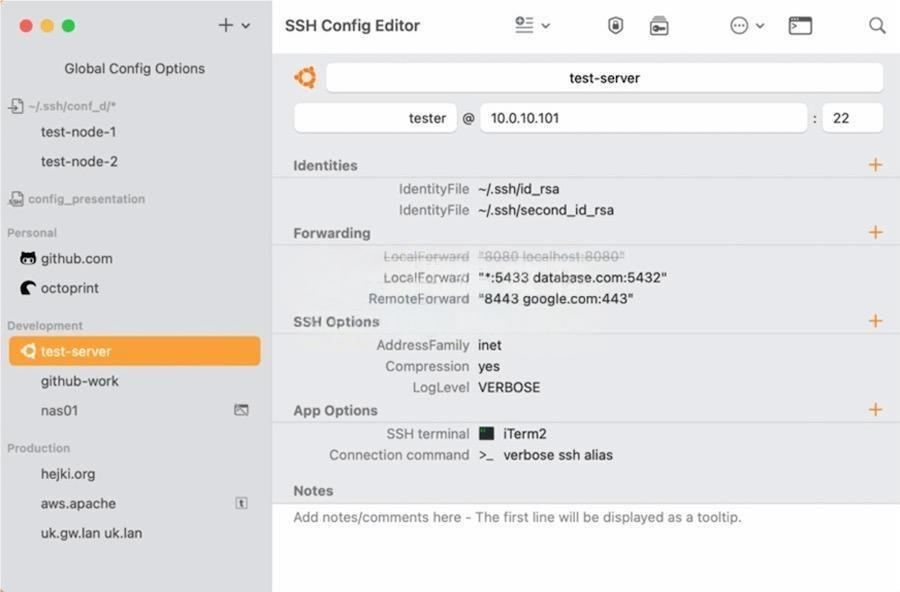Open the ellipsis more-actions dropdown

click(x=747, y=26)
